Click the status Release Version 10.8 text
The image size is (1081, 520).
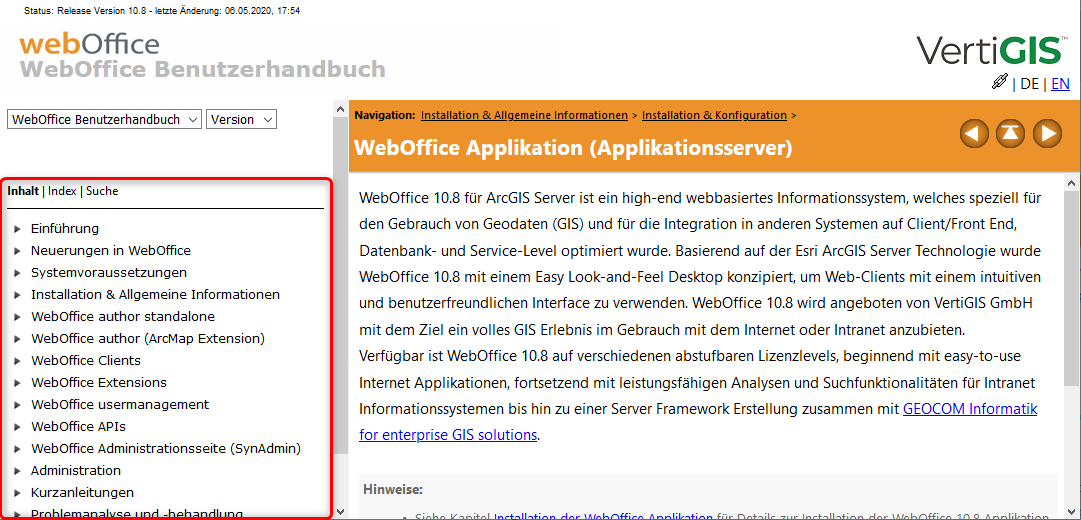pos(162,12)
